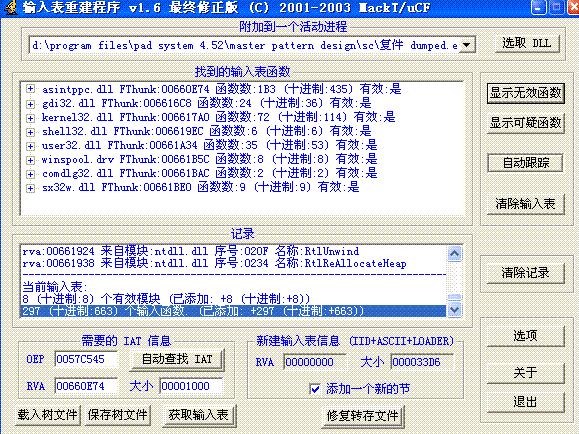Click the 获取输入表 button

(199, 415)
